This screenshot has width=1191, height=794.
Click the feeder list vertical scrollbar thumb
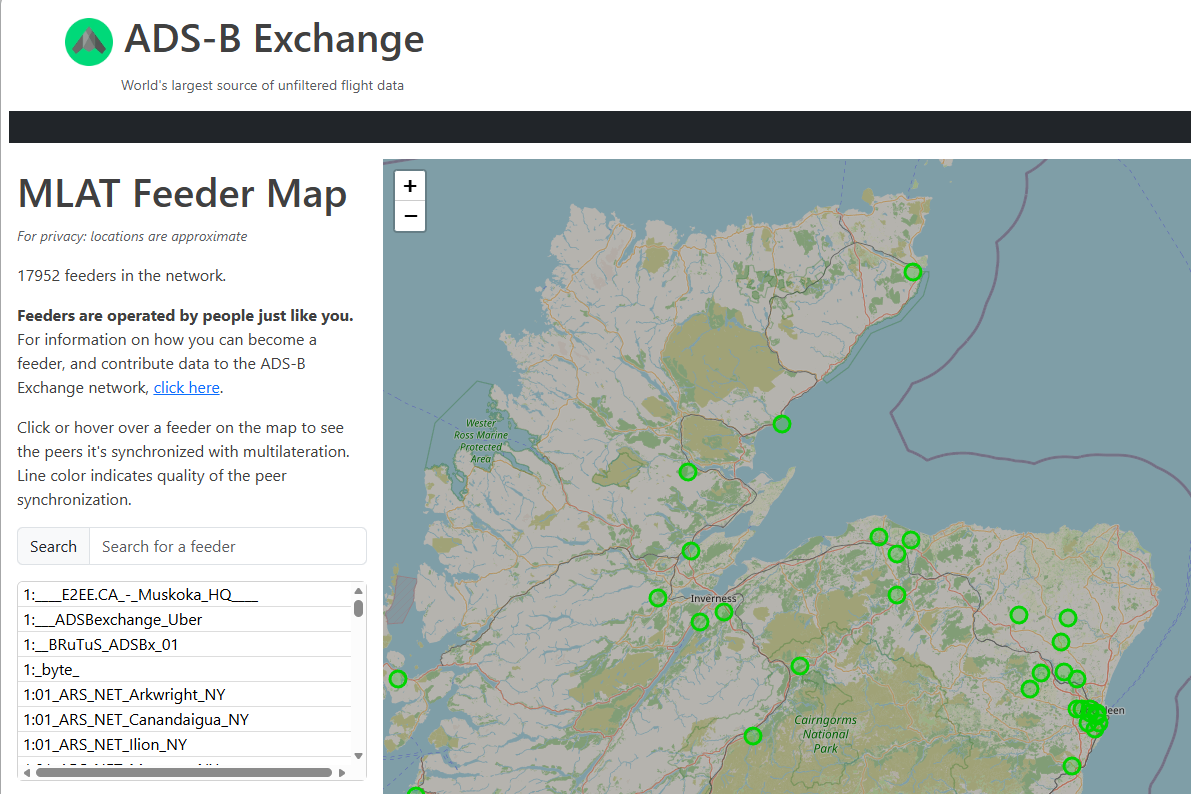point(359,608)
